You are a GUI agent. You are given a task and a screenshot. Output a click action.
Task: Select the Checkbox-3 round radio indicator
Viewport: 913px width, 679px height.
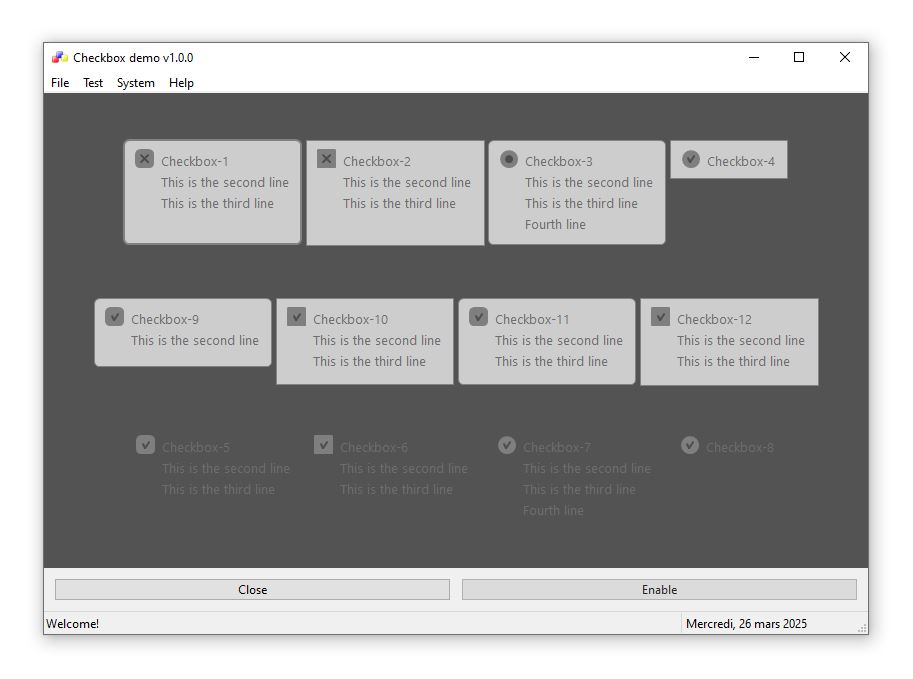tap(509, 159)
